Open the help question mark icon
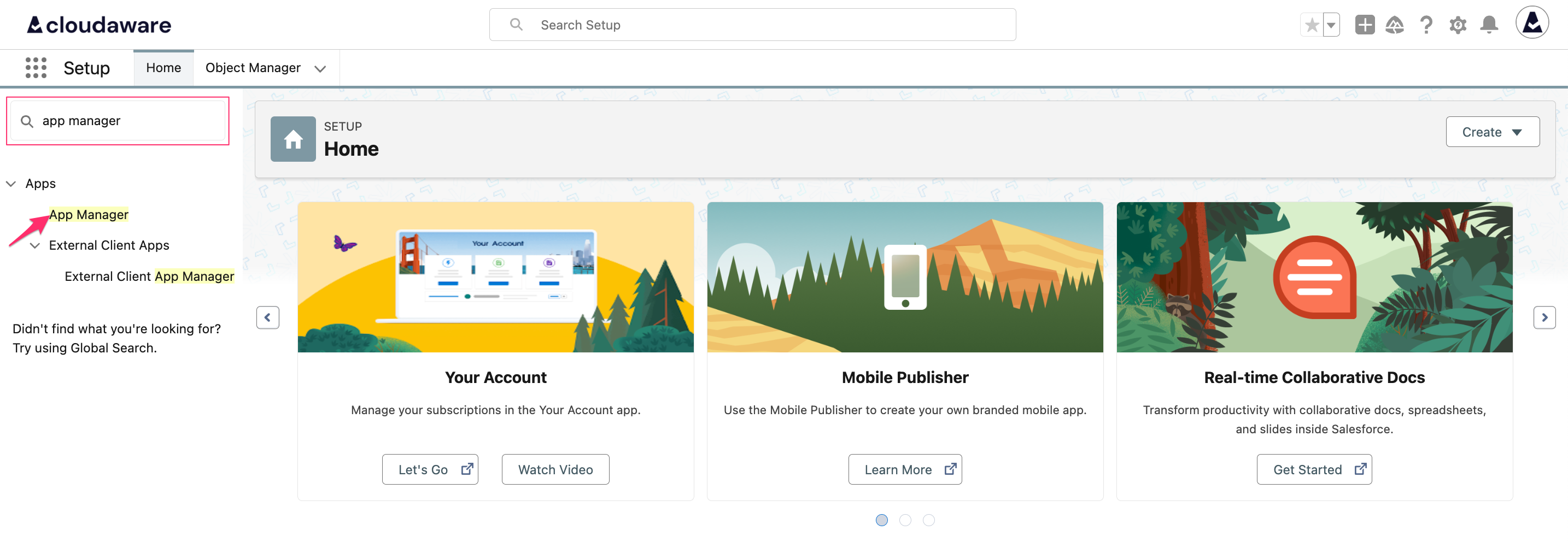The image size is (1568, 542). [x=1425, y=25]
